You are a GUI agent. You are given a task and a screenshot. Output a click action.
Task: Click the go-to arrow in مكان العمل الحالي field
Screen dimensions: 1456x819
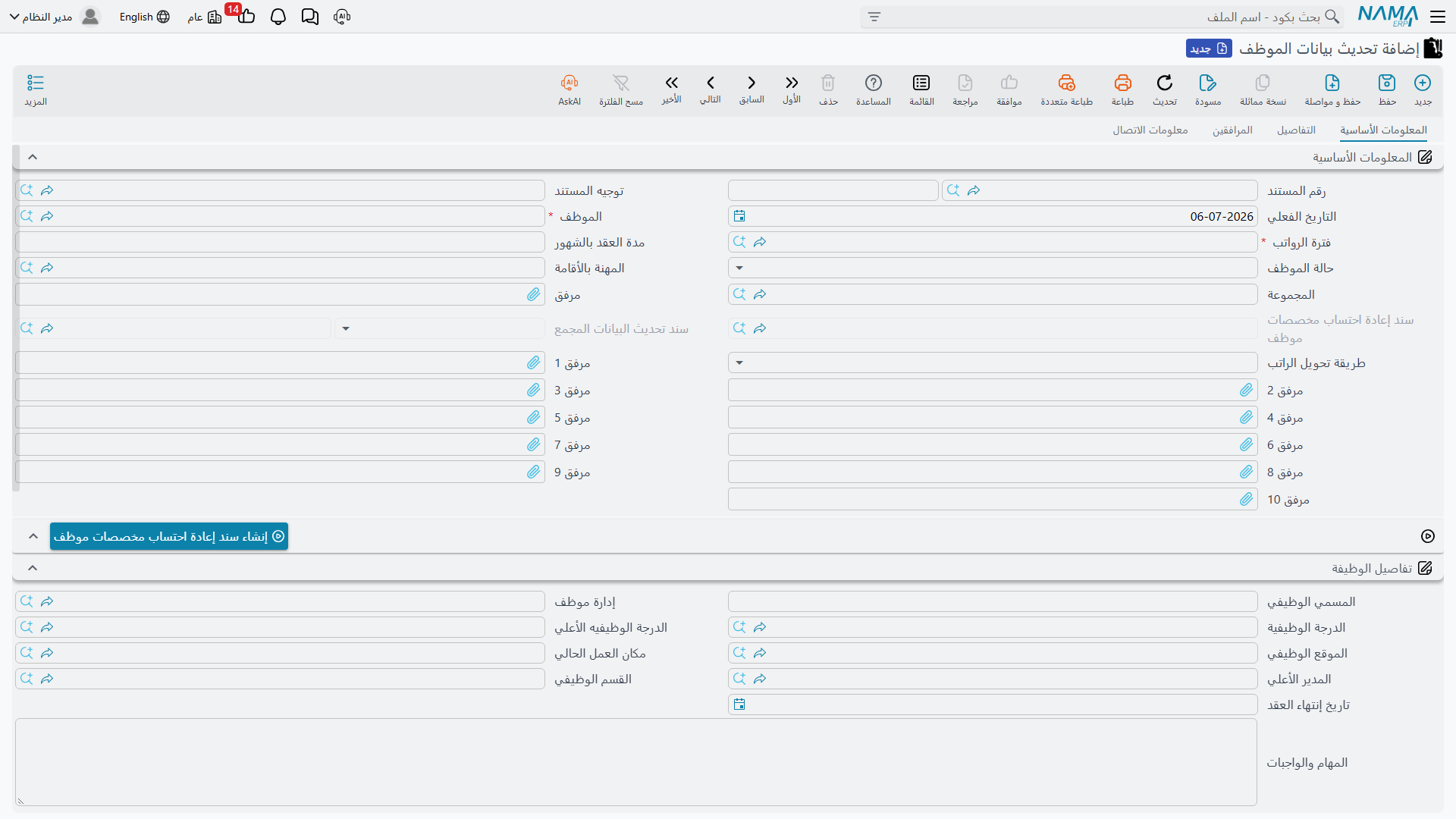coord(47,653)
